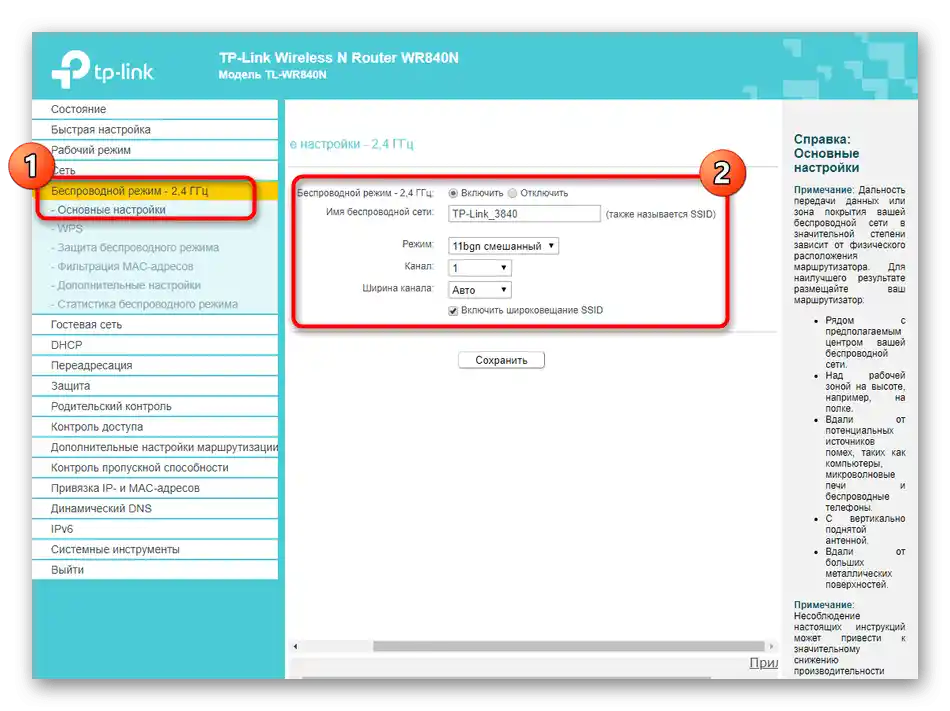This screenshot has height=711, width=950.
Task: Click the scrollbar left arrow
Action: (x=295, y=646)
